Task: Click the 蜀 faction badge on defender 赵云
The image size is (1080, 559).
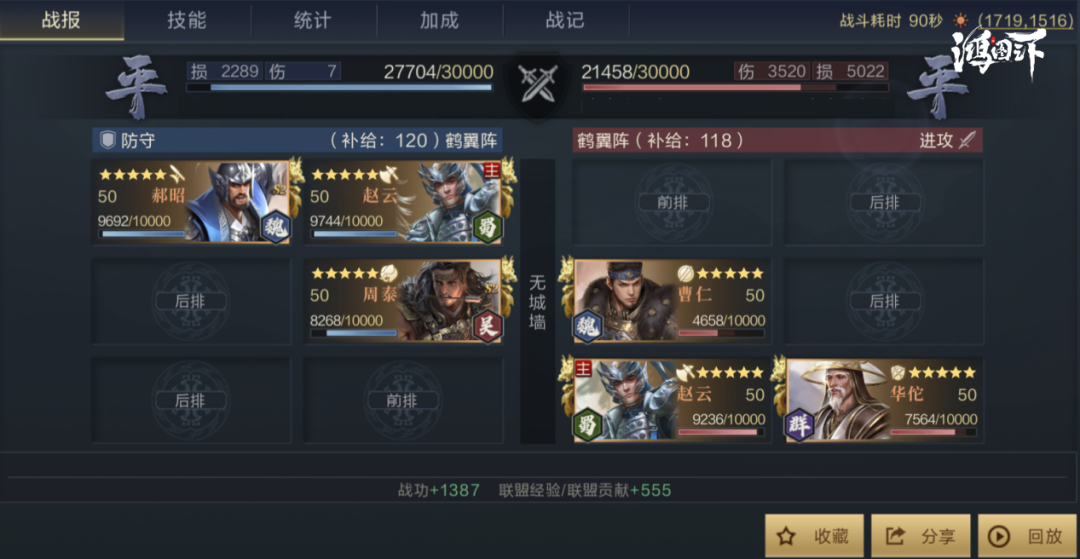Action: (487, 227)
